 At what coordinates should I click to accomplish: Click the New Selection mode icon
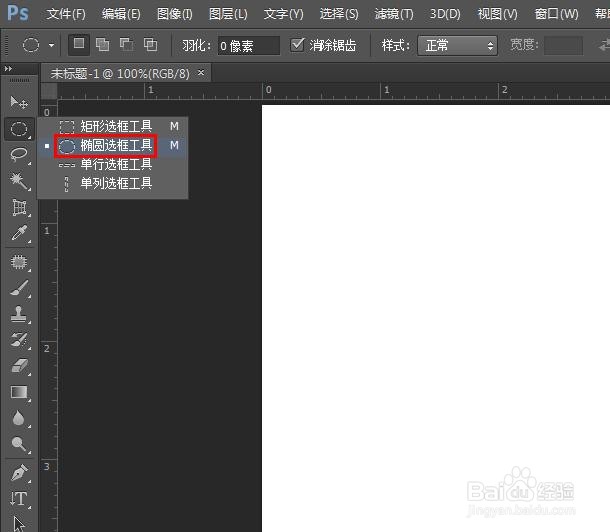[x=79, y=44]
